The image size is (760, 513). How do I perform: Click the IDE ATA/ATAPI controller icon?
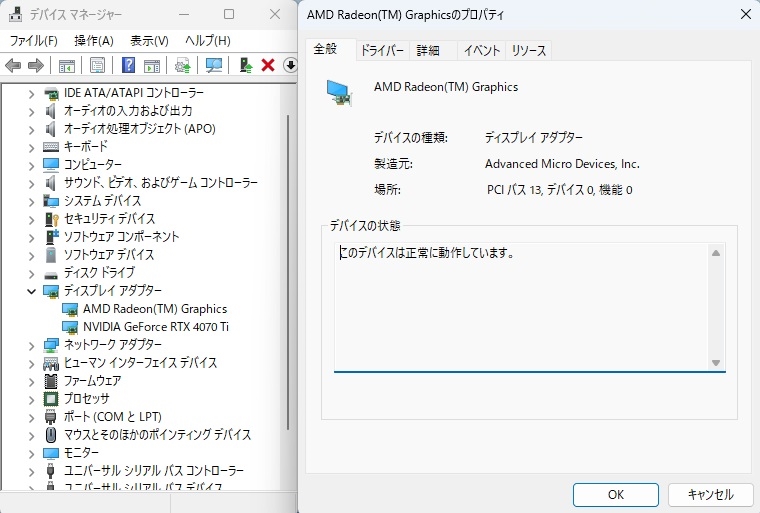click(51, 93)
